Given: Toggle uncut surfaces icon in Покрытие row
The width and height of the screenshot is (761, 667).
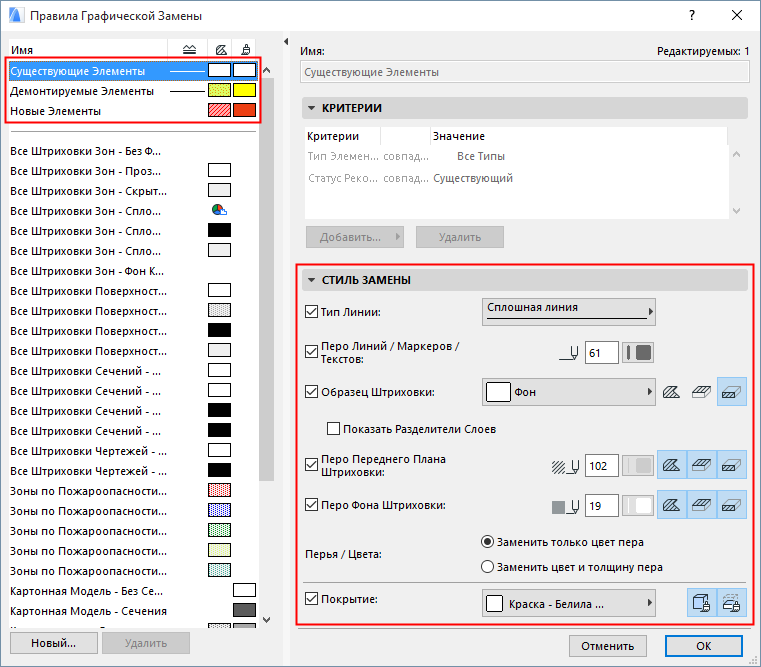Looking at the screenshot, I should 701,603.
